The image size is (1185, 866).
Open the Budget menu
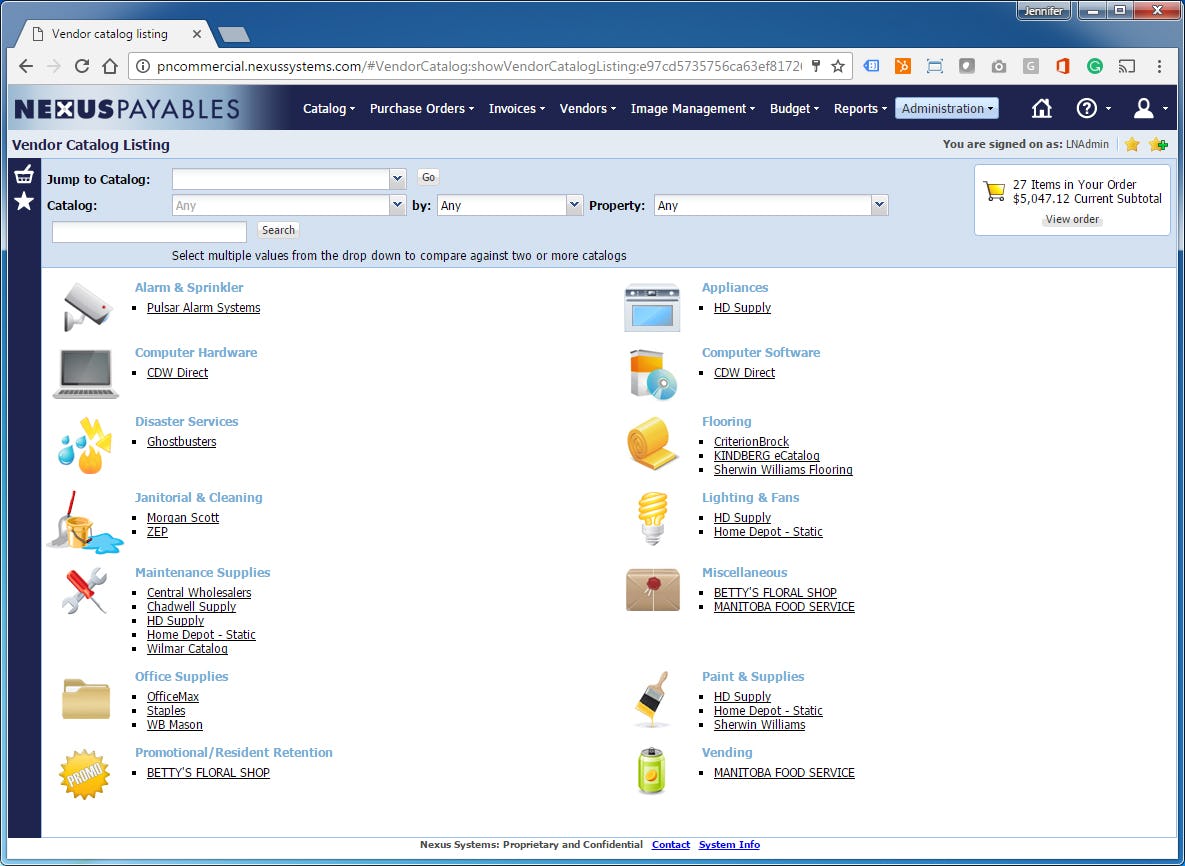tap(794, 108)
